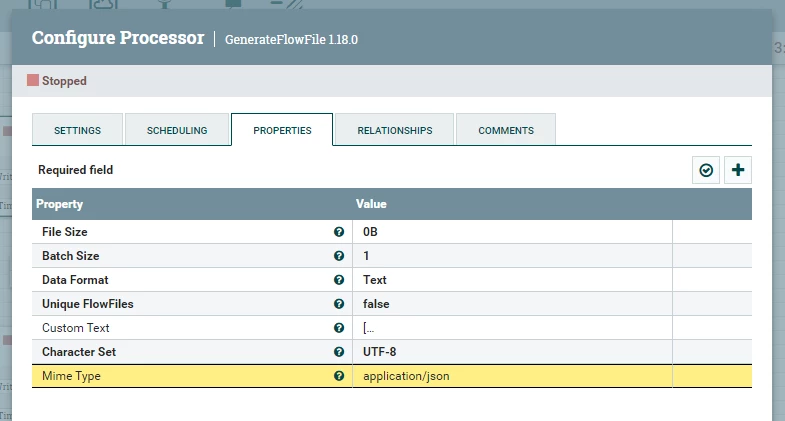The width and height of the screenshot is (785, 421).
Task: Show help for Character Set property
Action: (339, 352)
